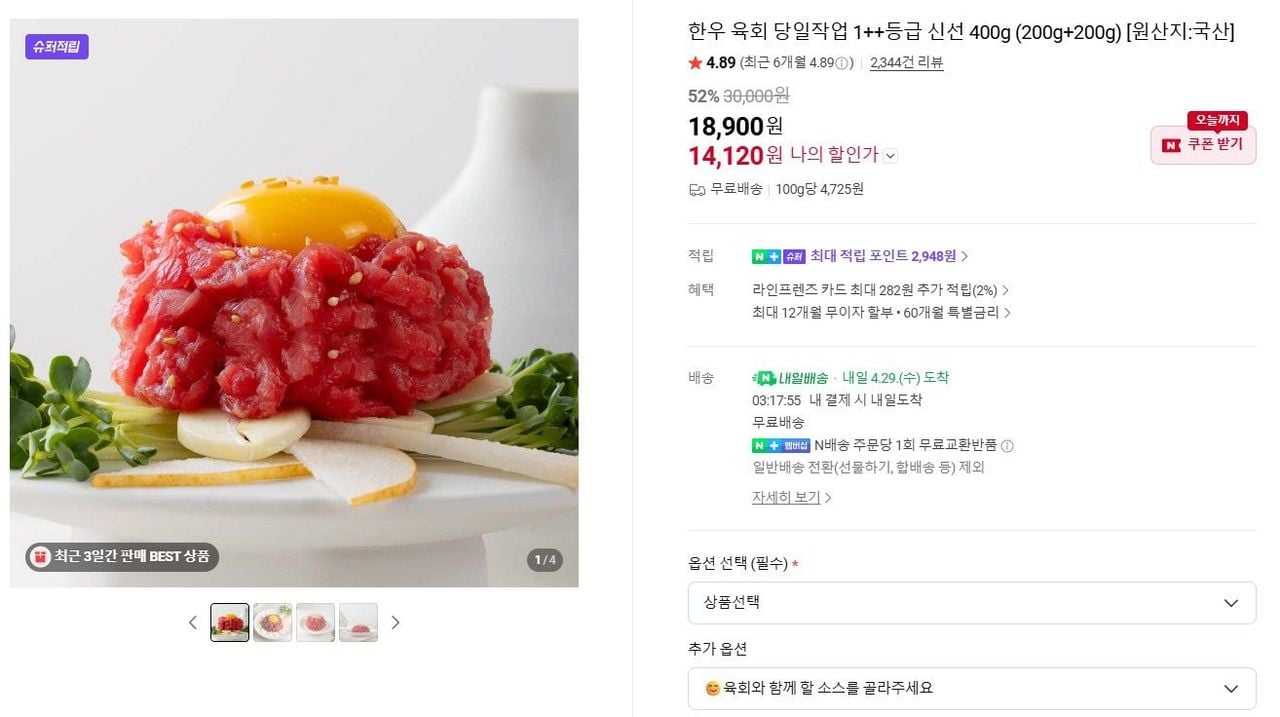Screen dimensions: 1280x717
Task: Click the gift icon on BEST 상품 badge
Action: (39, 557)
